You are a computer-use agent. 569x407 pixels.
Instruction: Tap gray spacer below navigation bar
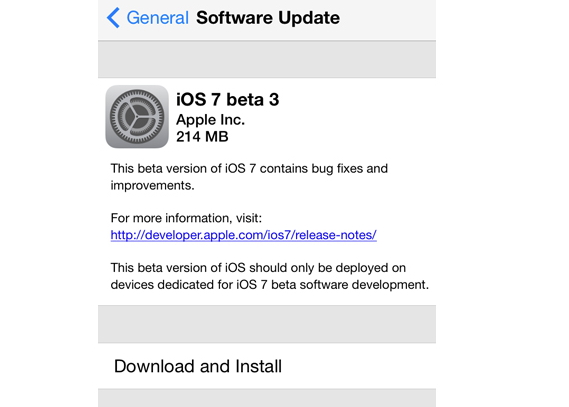(x=267, y=59)
